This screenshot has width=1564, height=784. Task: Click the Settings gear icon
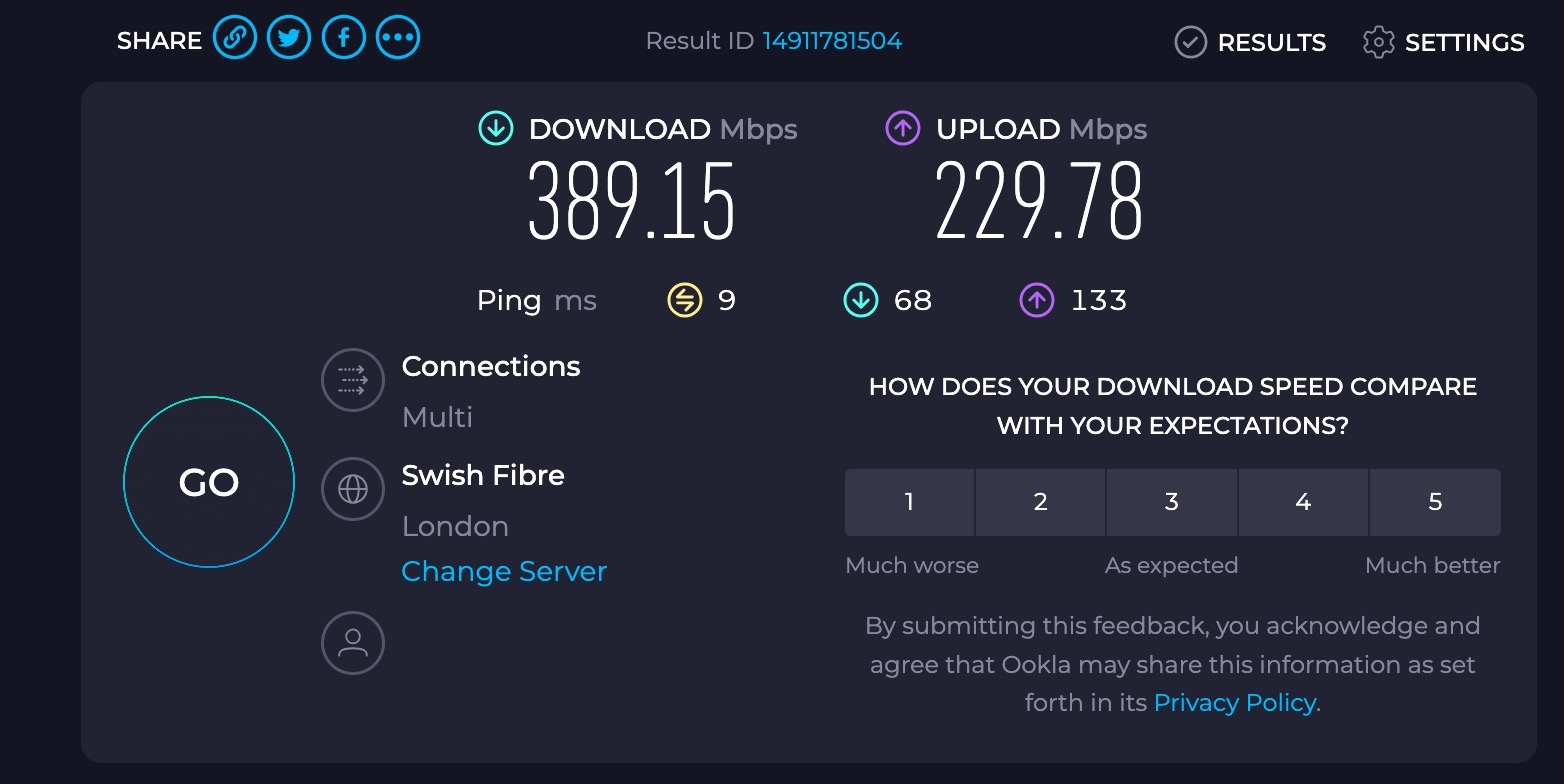tap(1378, 42)
